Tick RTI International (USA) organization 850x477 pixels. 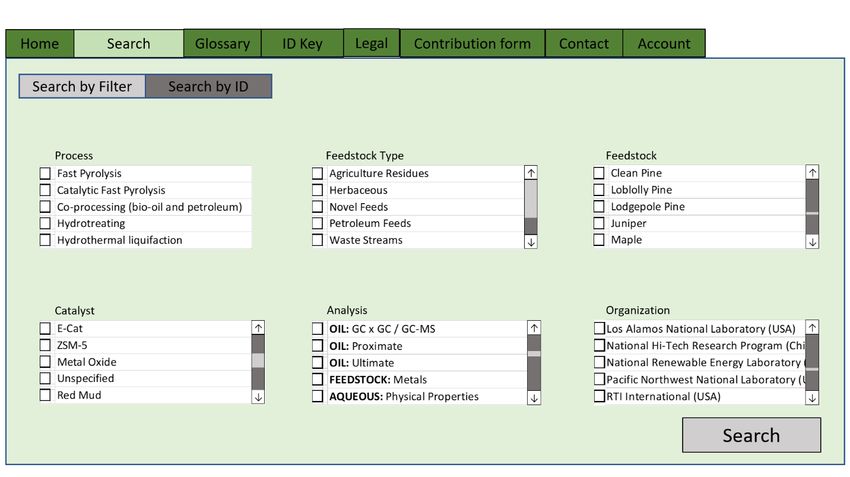pyautogui.click(x=599, y=396)
